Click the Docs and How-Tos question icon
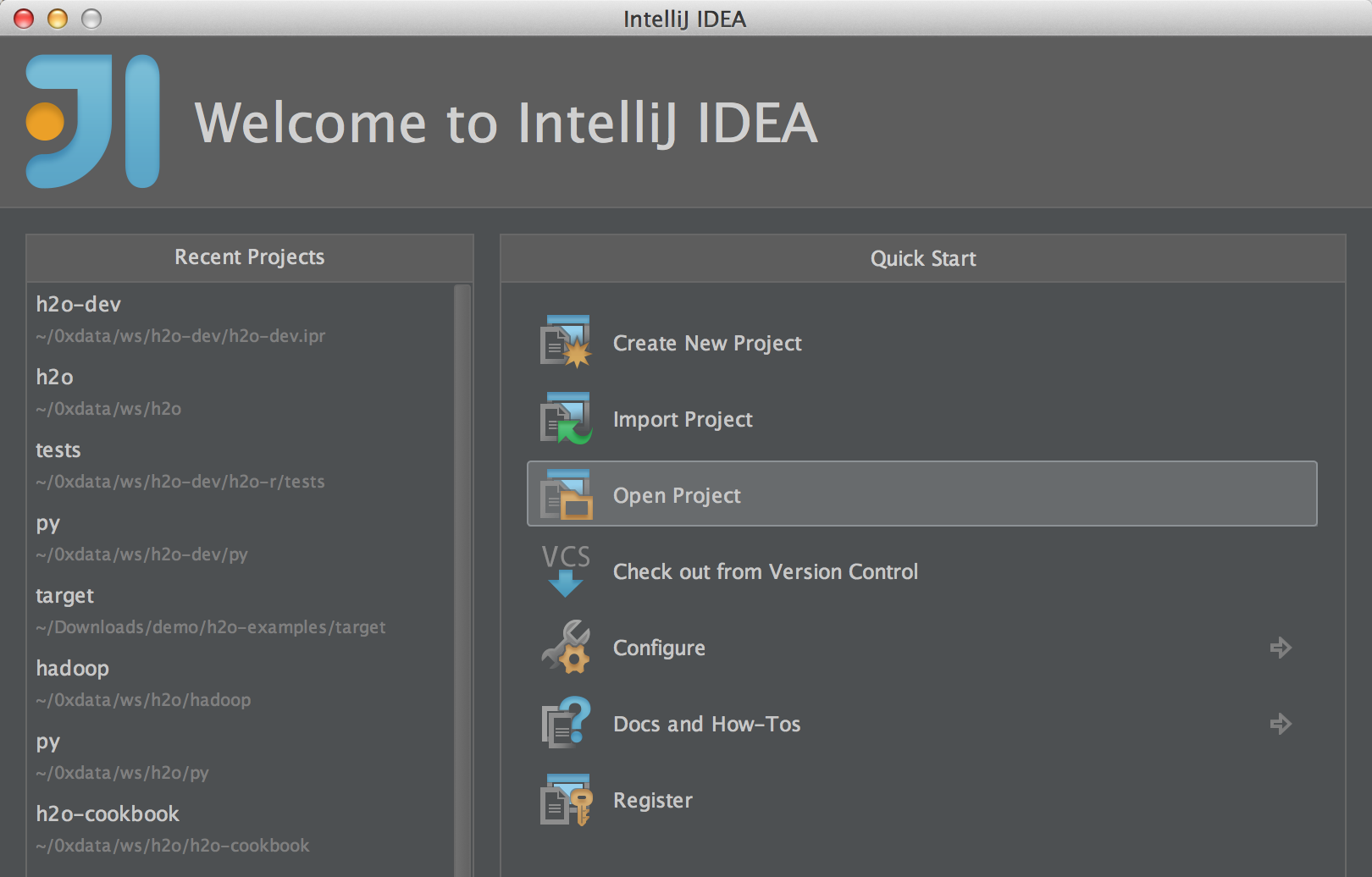This screenshot has width=1372, height=877. [x=566, y=724]
